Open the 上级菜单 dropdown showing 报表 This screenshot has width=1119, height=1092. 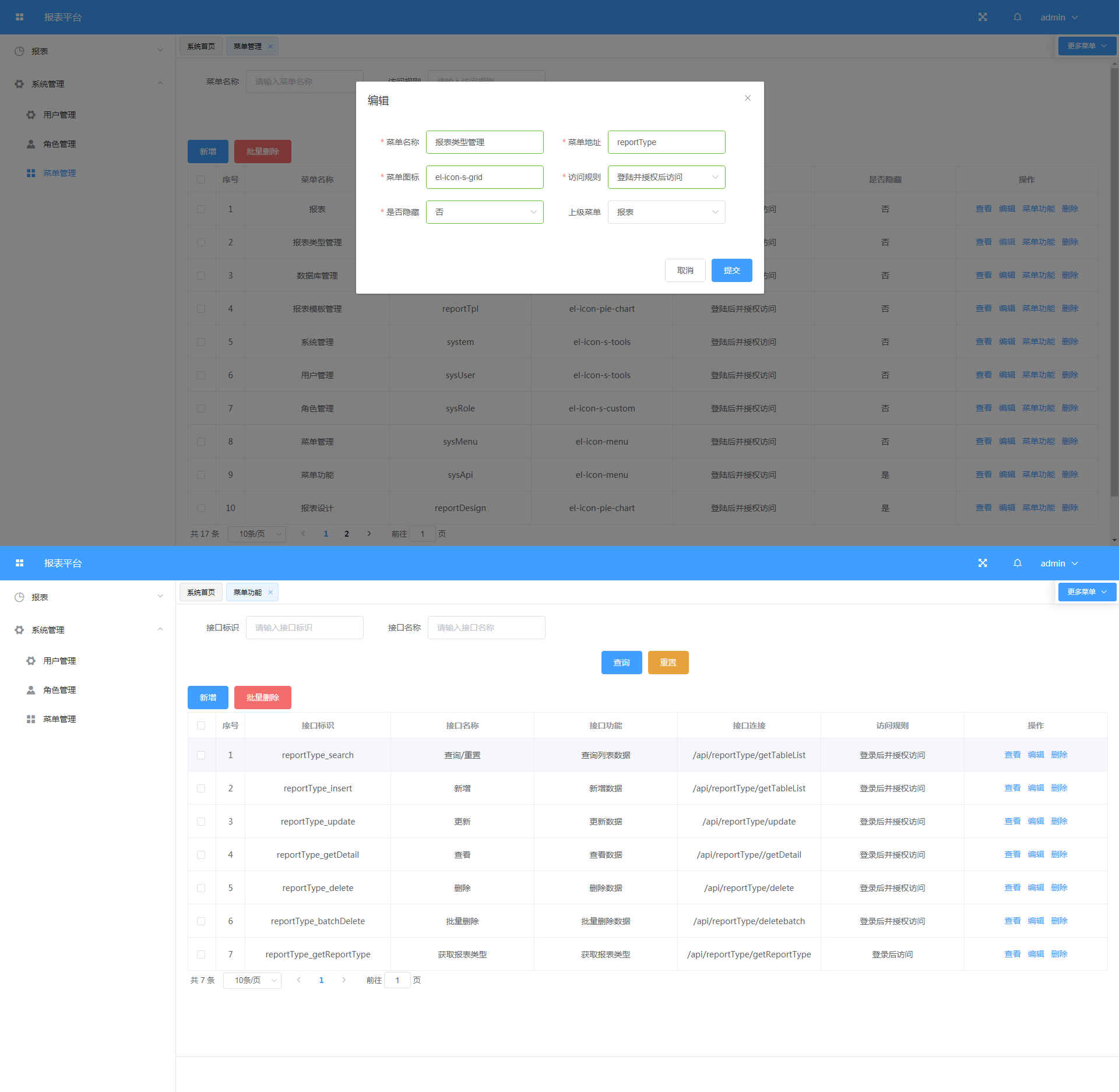[x=666, y=212]
